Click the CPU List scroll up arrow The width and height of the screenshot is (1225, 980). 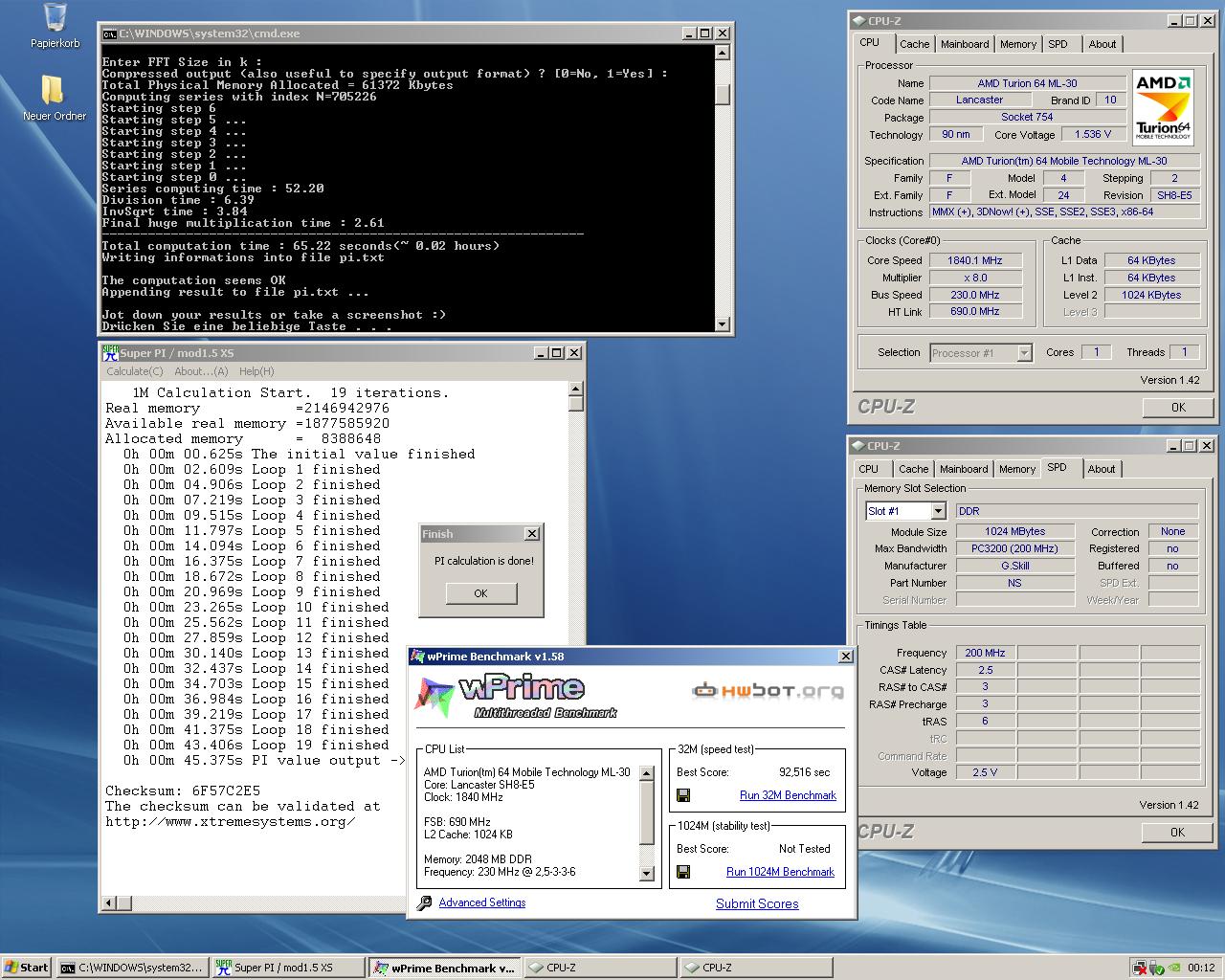tap(646, 773)
